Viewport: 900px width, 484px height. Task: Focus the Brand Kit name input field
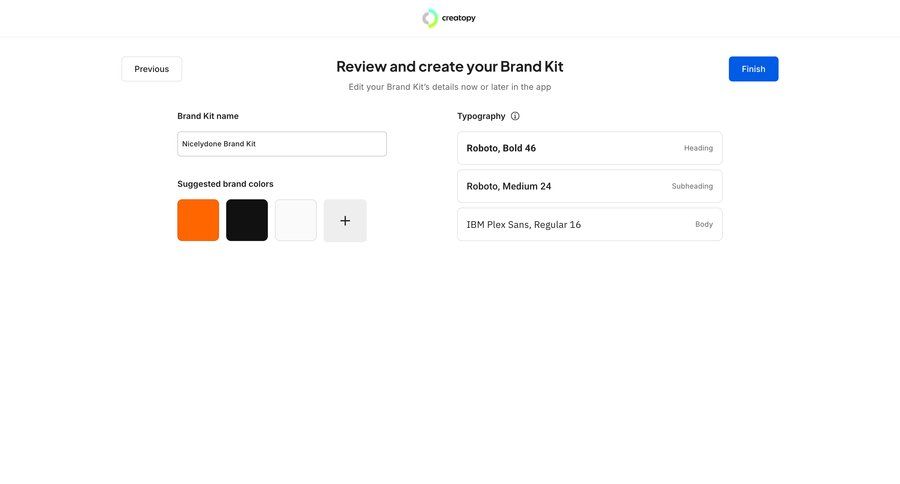[x=282, y=144]
